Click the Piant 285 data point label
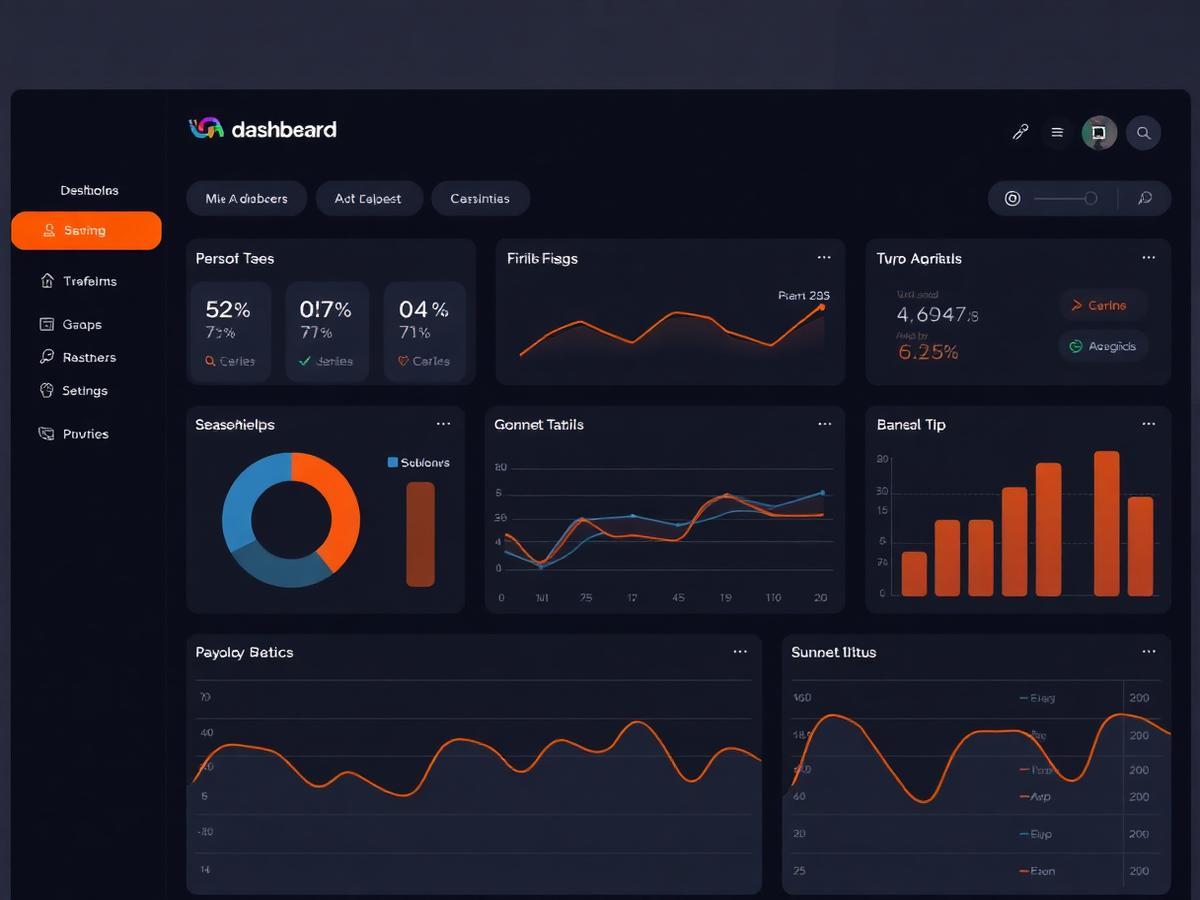 804,295
